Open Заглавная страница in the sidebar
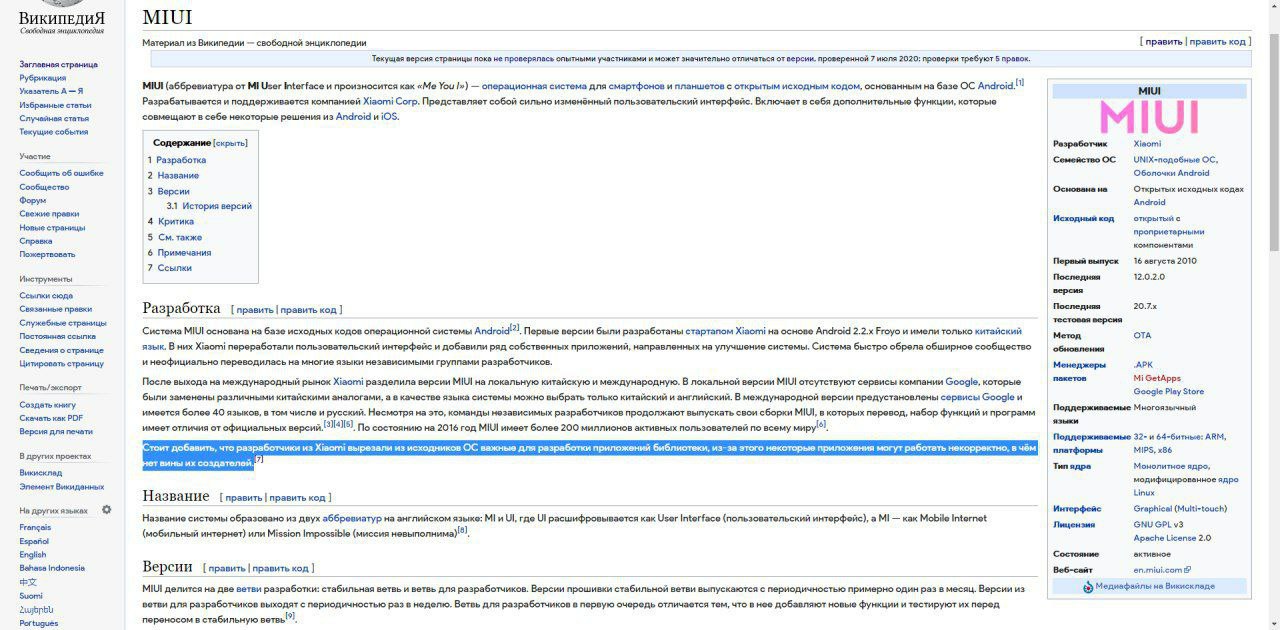1280x630 pixels. (58, 64)
